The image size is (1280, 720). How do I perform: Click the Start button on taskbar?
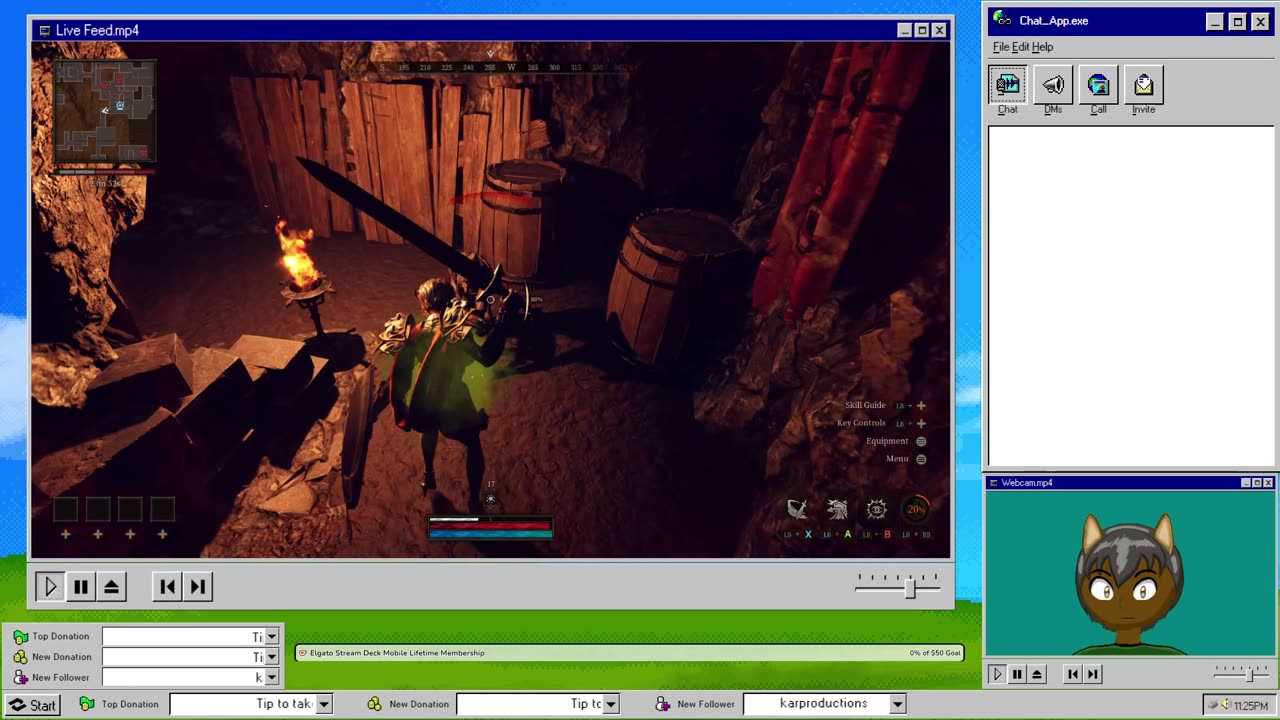pyautogui.click(x=33, y=705)
